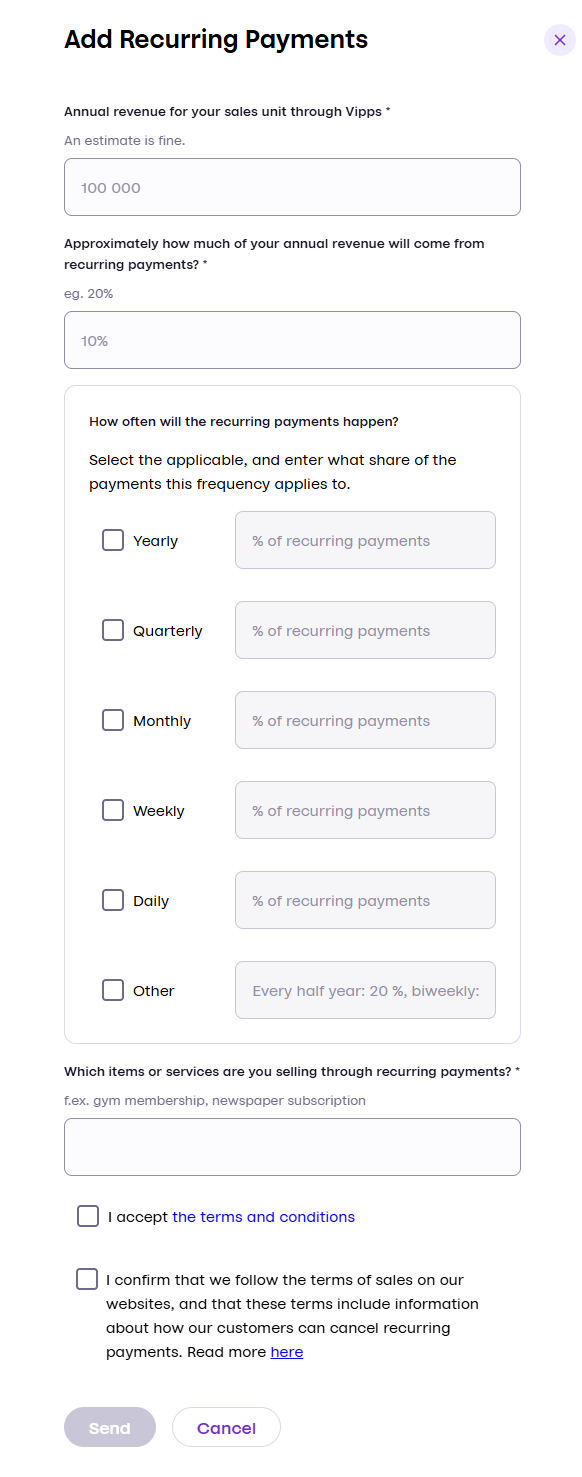Enable the Quarterly payment frequency checkbox
This screenshot has height=1477, width=582.
coord(113,629)
